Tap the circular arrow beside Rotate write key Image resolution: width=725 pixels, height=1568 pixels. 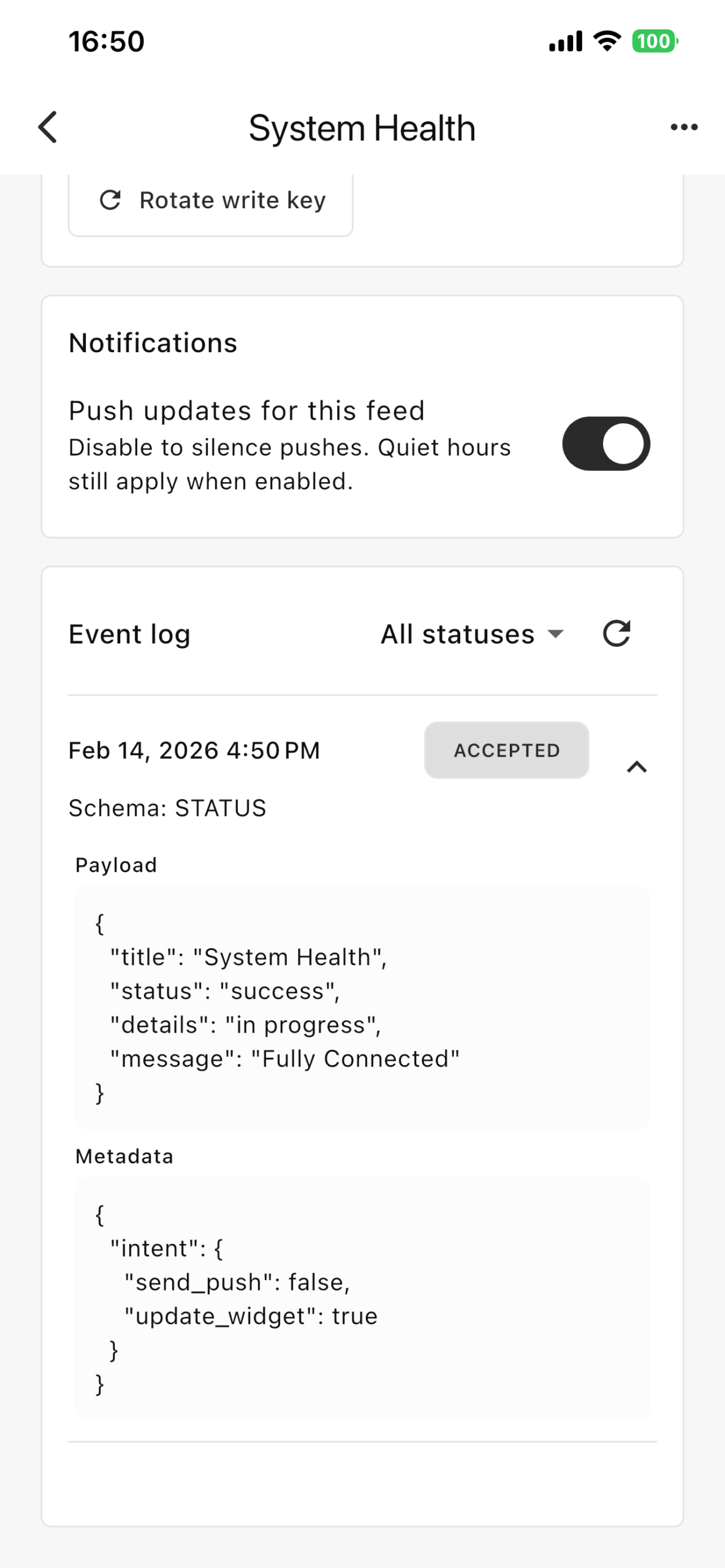[110, 200]
